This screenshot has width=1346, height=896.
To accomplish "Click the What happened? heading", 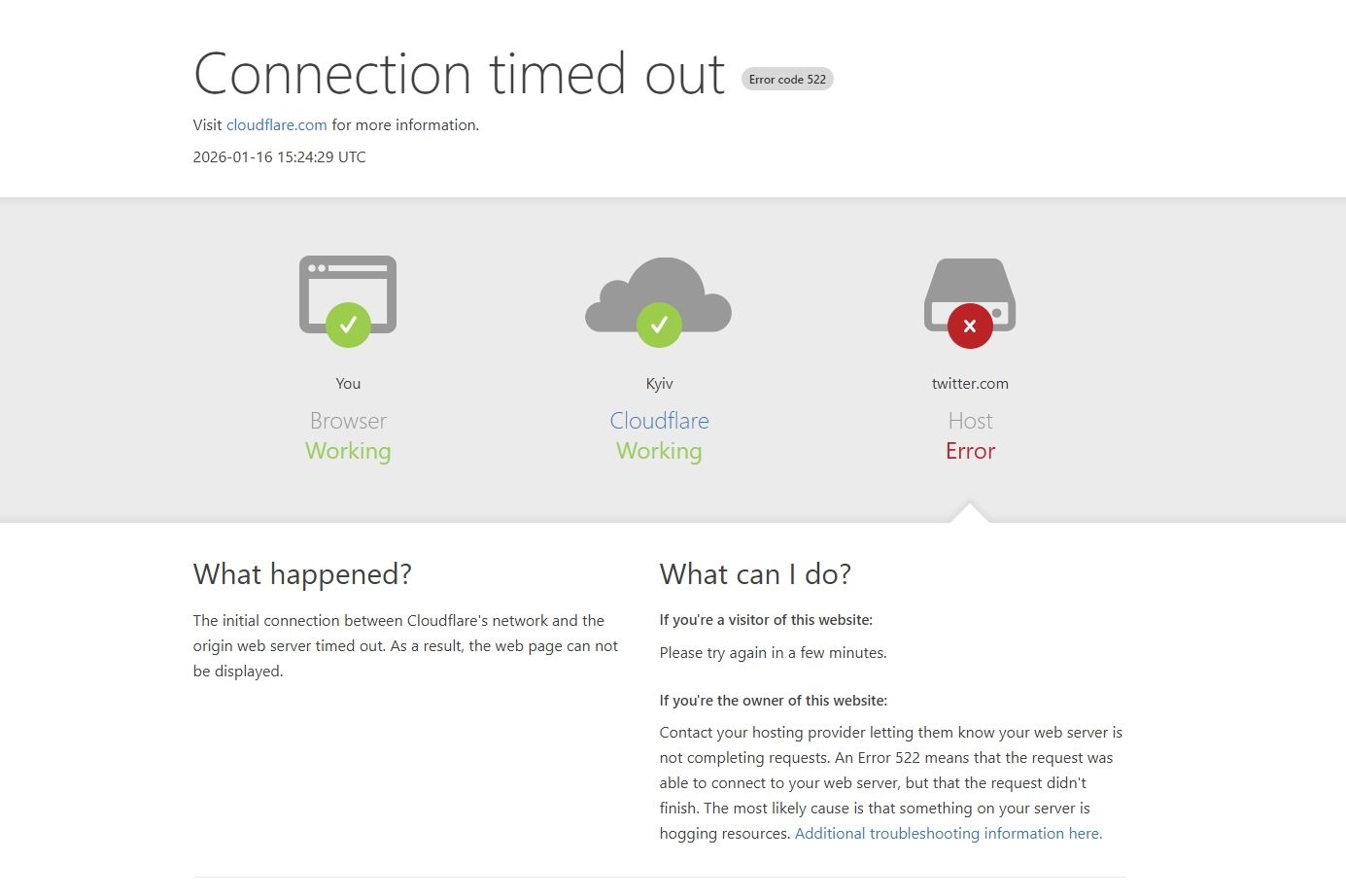I will (x=302, y=574).
